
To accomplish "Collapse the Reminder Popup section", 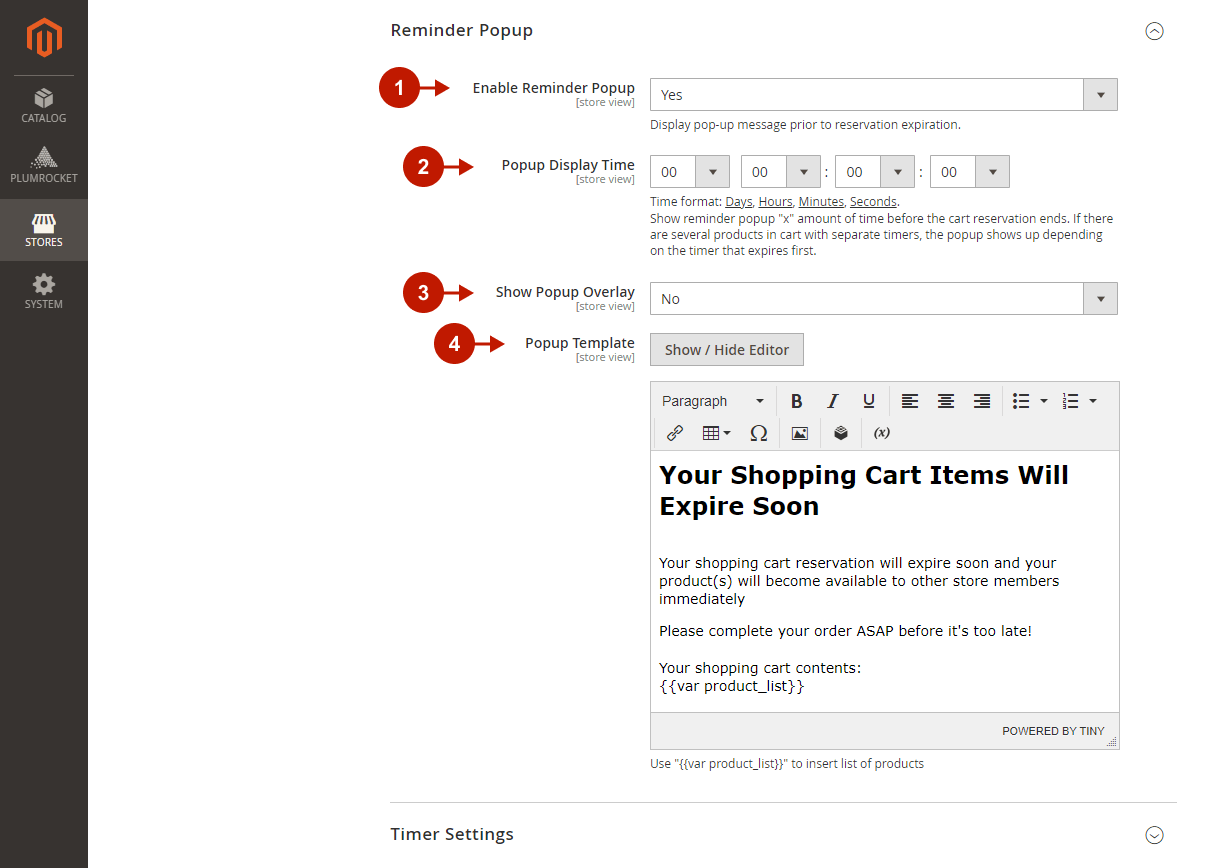I will [1154, 31].
